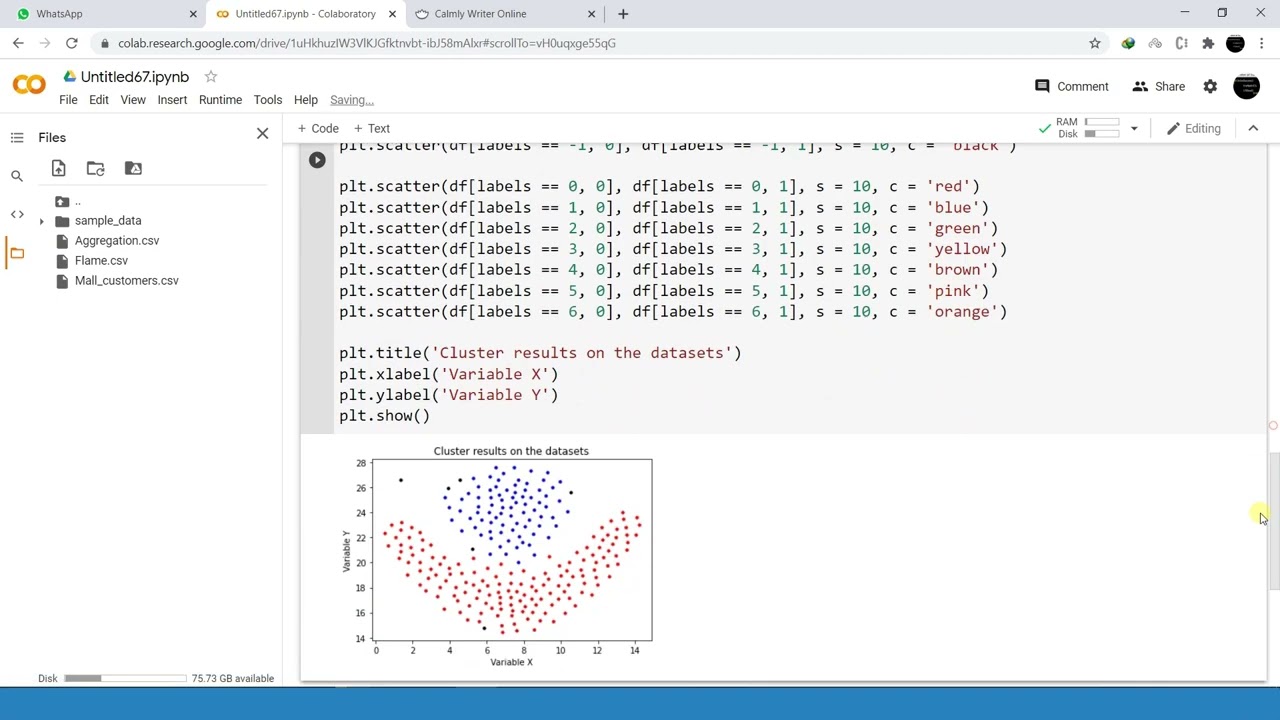This screenshot has height=720, width=1280.
Task: Open Chrome three-dot menu
Action: tap(1262, 43)
